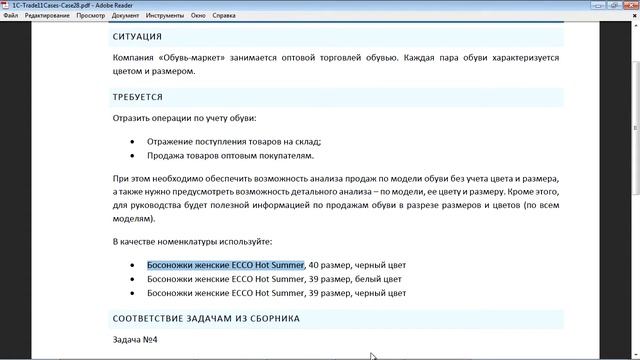Click the line Отразить операции по учету обуви

pyautogui.click(x=184, y=118)
